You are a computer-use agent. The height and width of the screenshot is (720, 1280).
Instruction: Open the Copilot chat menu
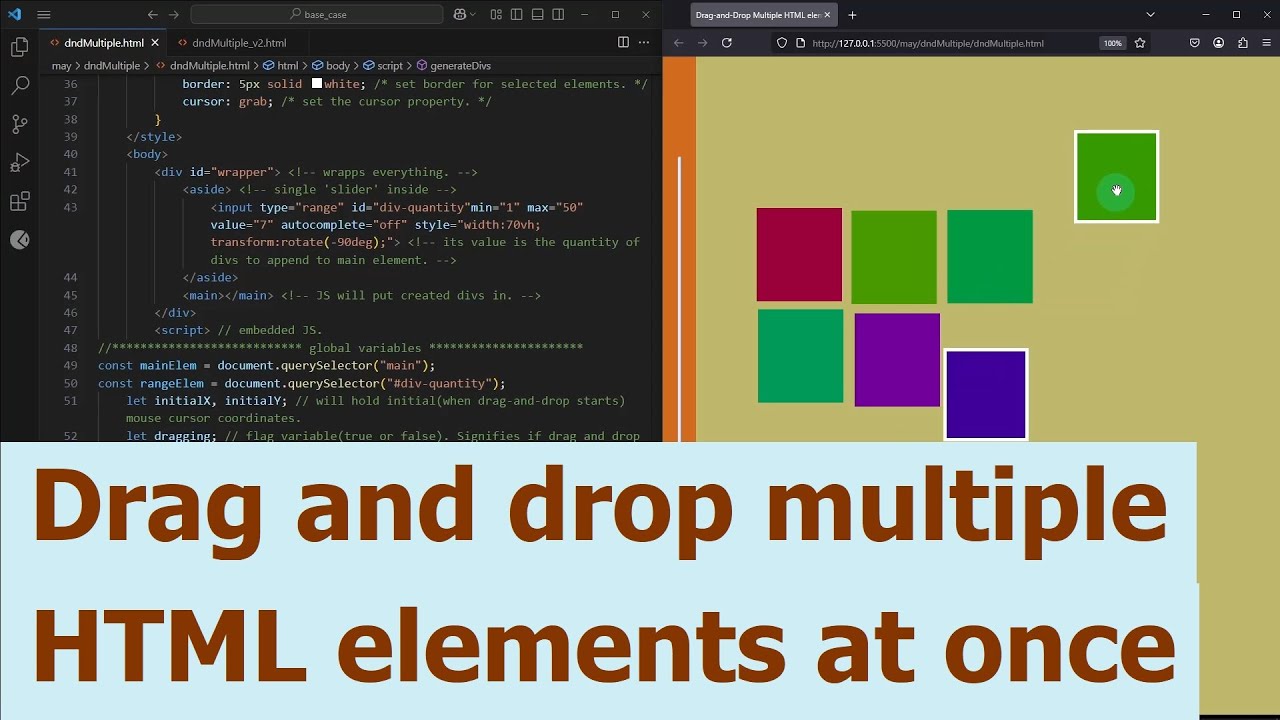(x=463, y=15)
